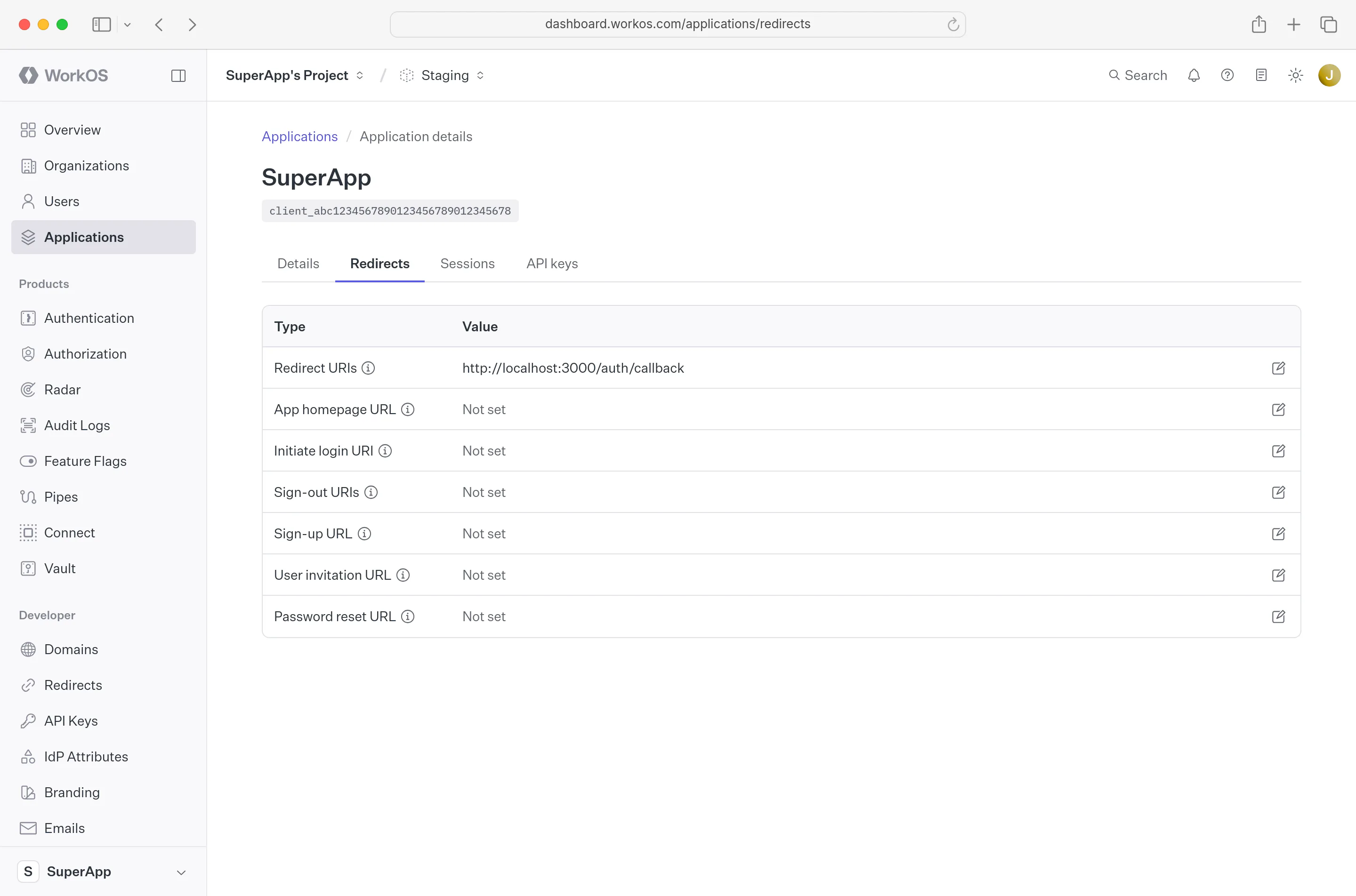Toggle Safari sidebar button
Viewport: 1356px width, 896px height.
click(101, 24)
